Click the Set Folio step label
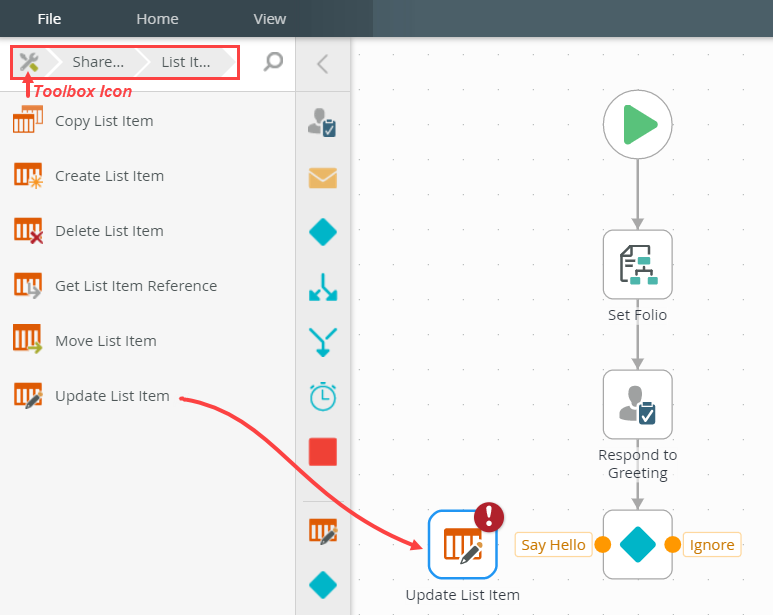 637,315
